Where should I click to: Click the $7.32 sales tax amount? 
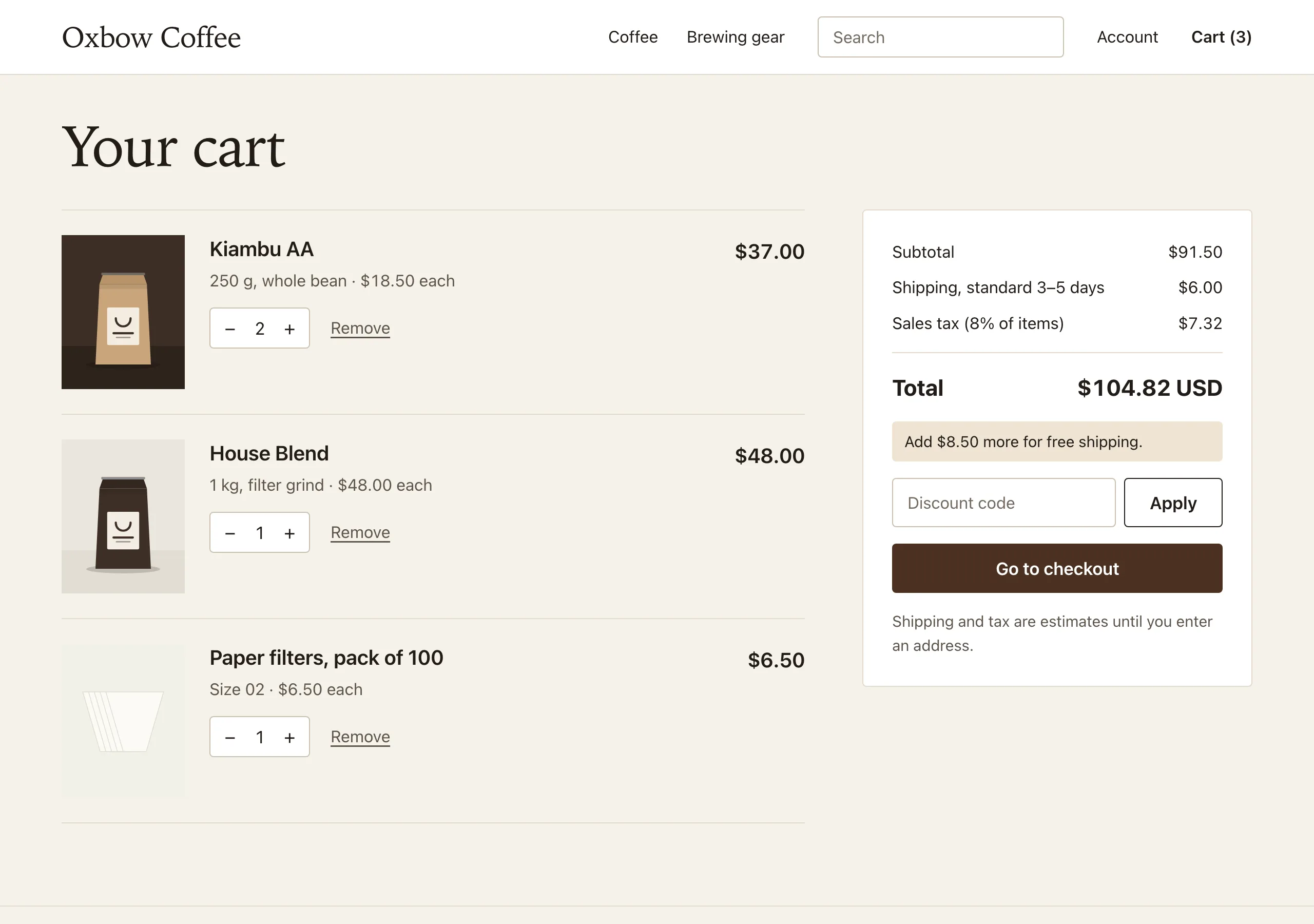click(x=1200, y=323)
